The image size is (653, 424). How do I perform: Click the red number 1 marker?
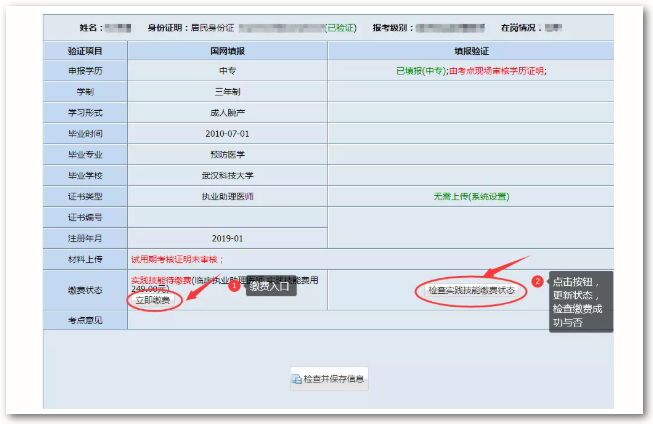234,286
